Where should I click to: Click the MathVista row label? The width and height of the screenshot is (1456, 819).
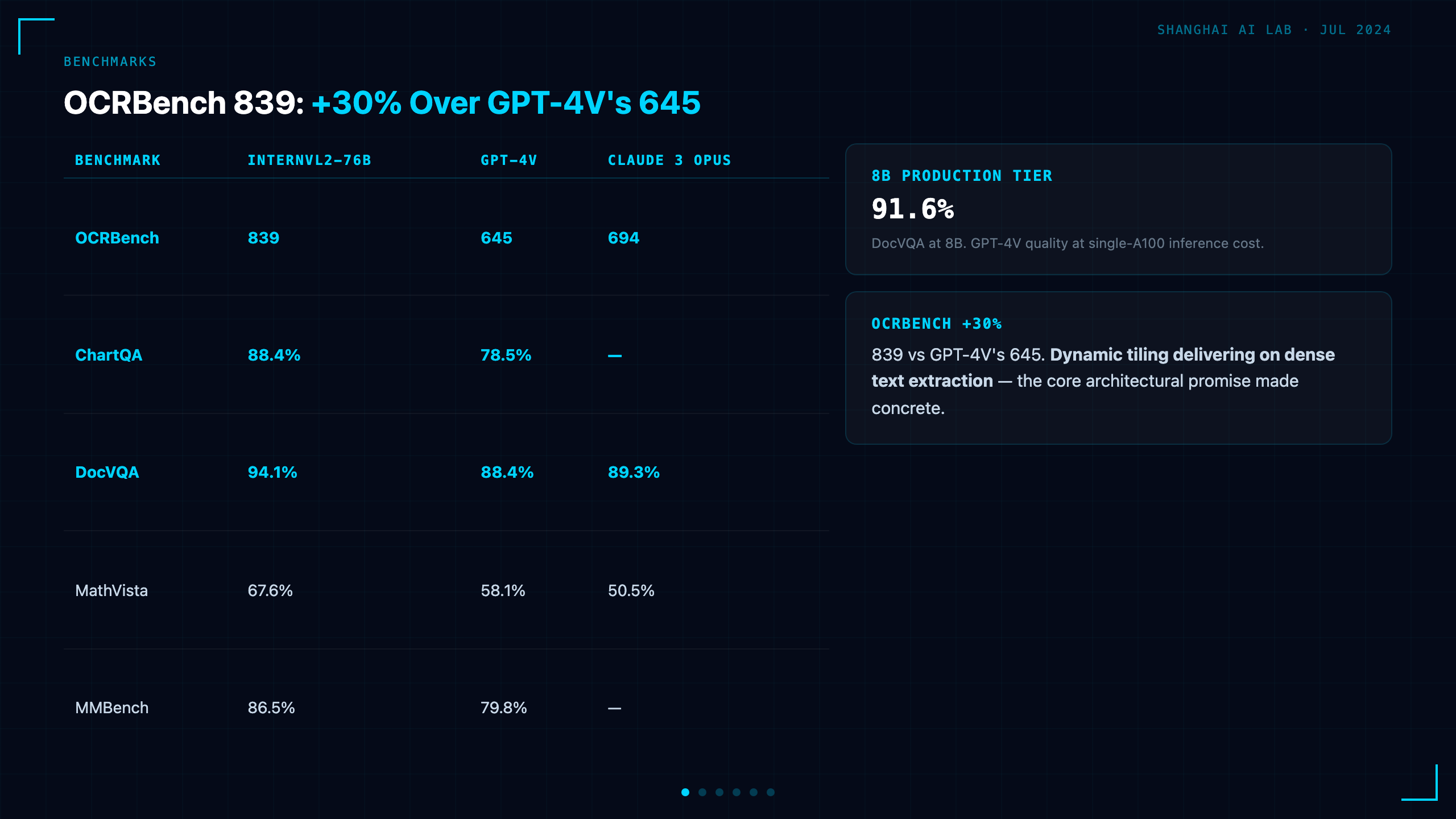tap(111, 590)
